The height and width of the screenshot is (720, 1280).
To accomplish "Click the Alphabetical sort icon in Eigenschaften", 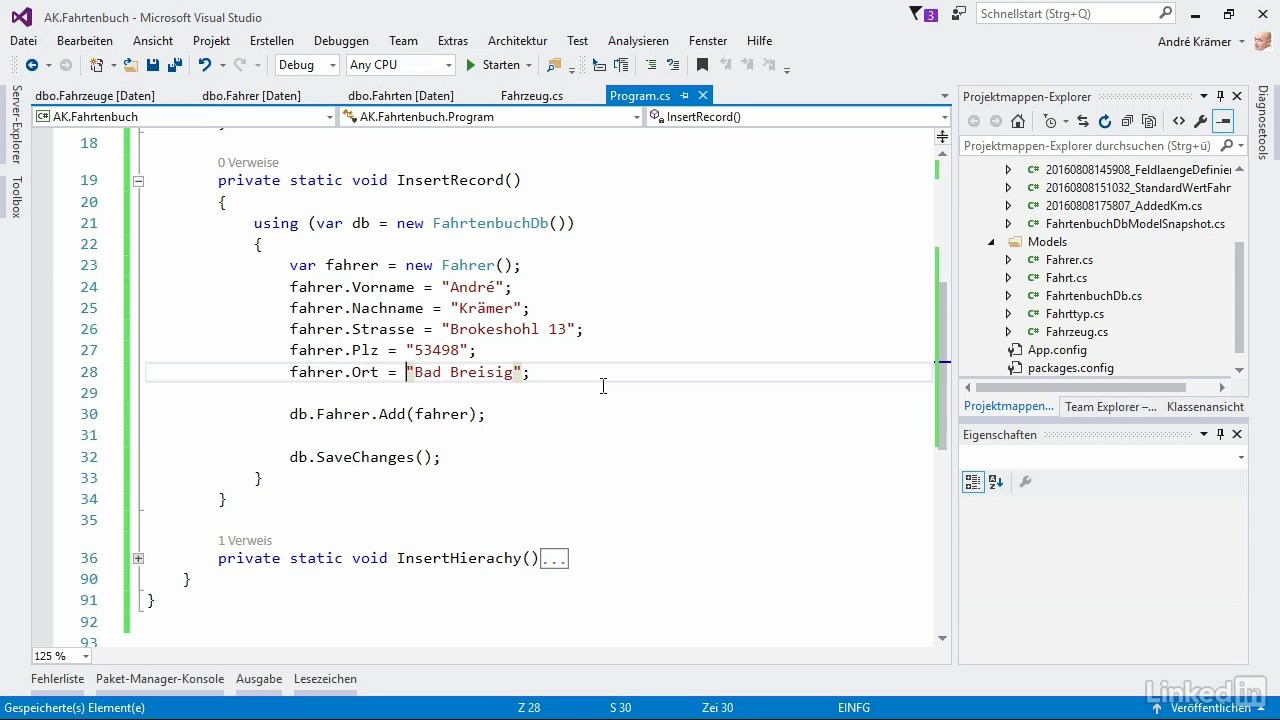I will pos(996,482).
